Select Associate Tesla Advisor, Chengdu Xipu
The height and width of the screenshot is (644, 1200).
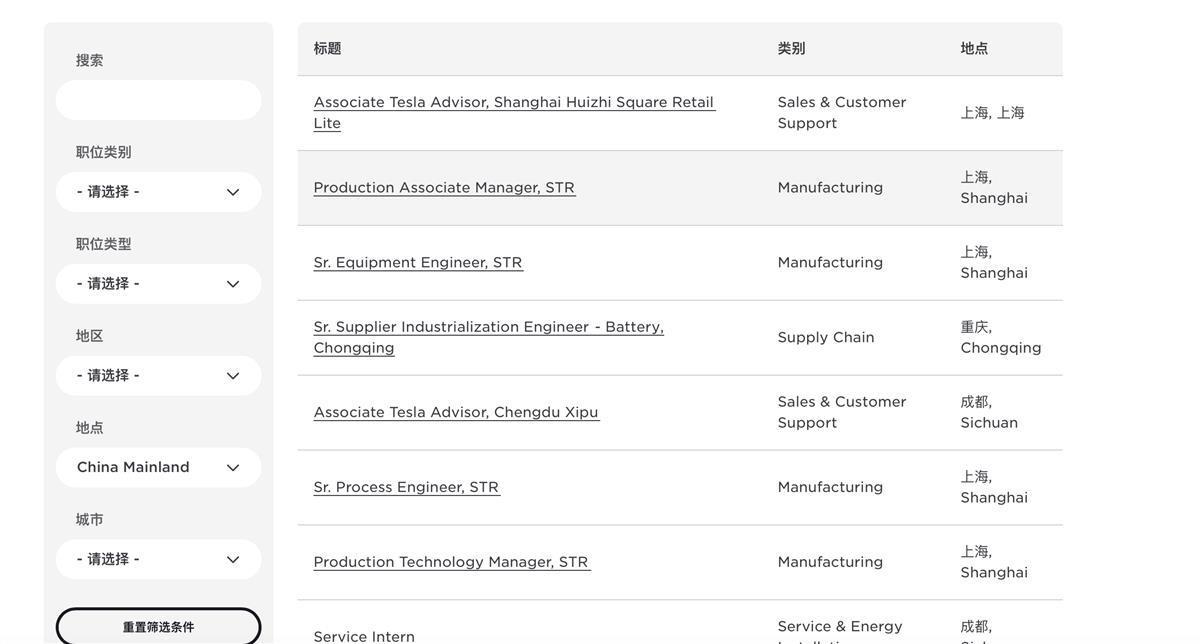(456, 413)
